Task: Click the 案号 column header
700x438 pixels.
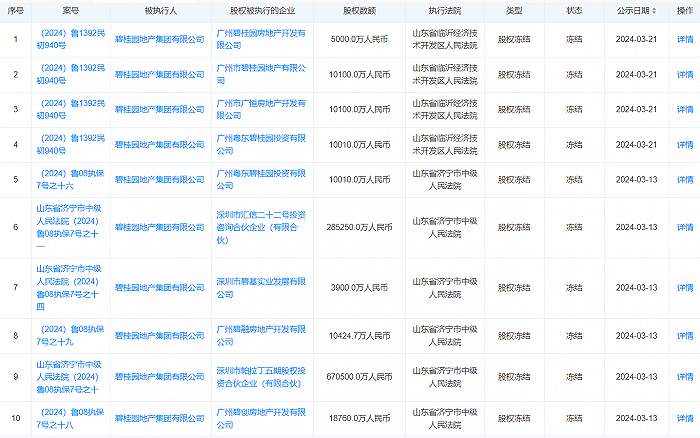Action: coord(71,11)
